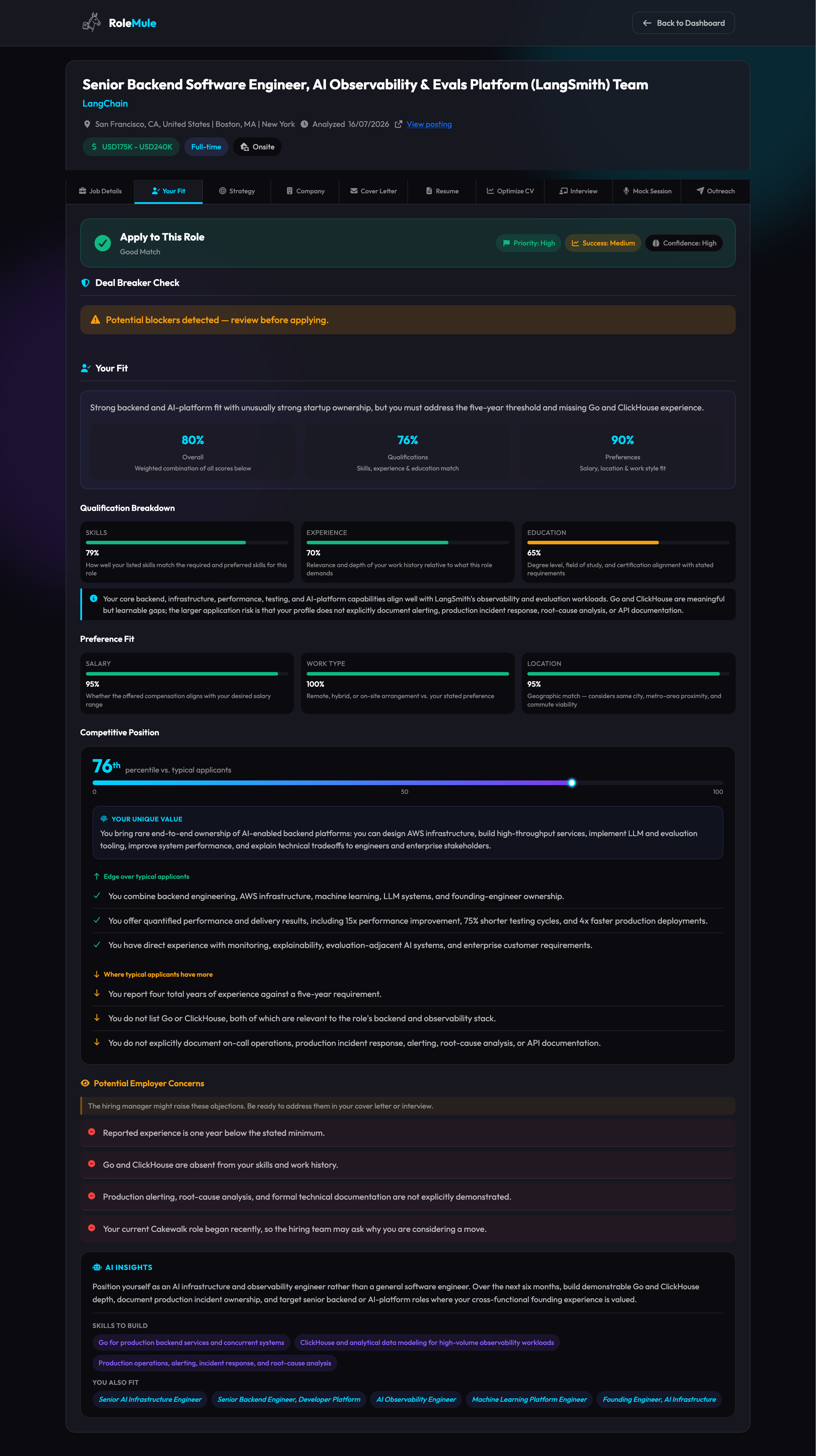Click the external link icon before View posting
Screen dimensions: 816x1456
click(x=399, y=124)
